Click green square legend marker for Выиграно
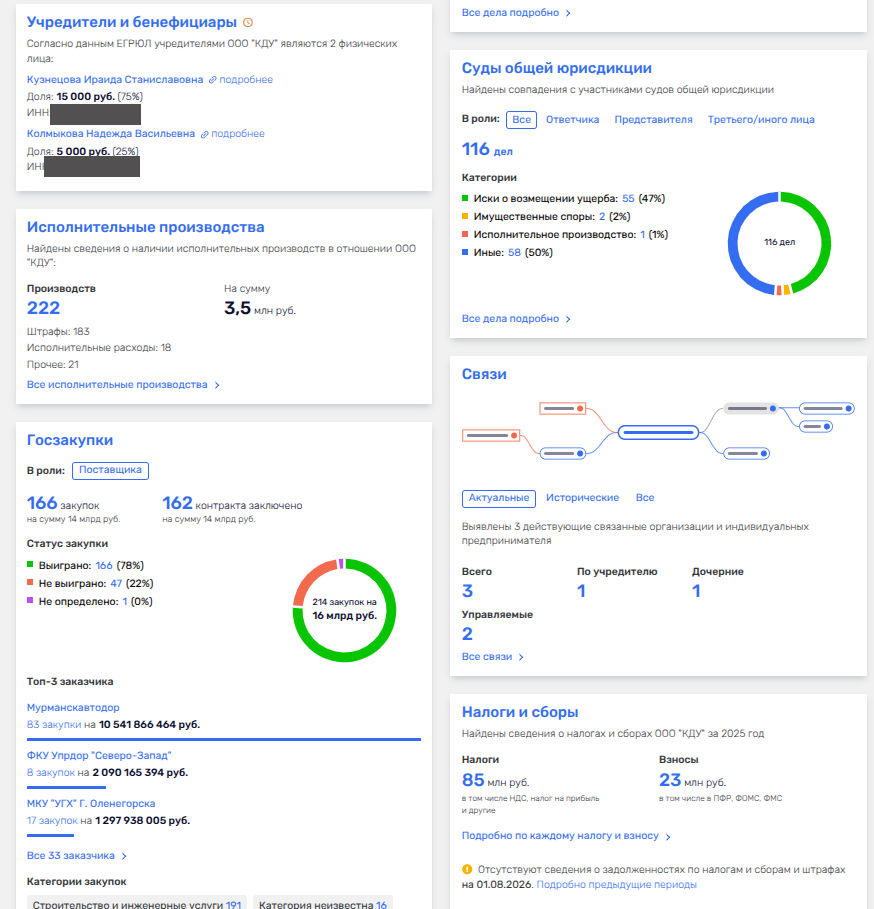Image resolution: width=874 pixels, height=909 pixels. pyautogui.click(x=30, y=564)
